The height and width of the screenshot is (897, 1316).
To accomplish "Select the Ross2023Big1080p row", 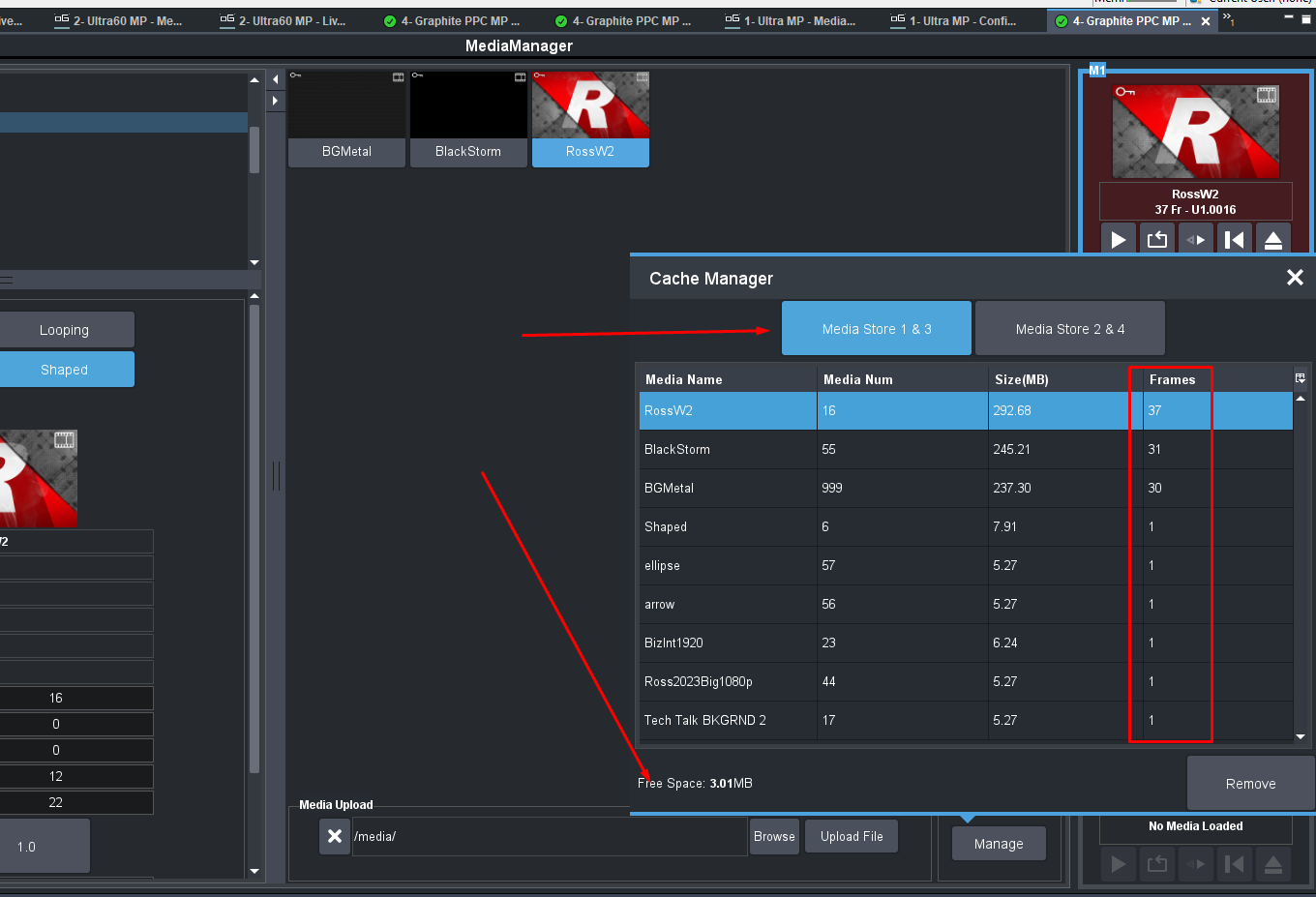I will [966, 681].
